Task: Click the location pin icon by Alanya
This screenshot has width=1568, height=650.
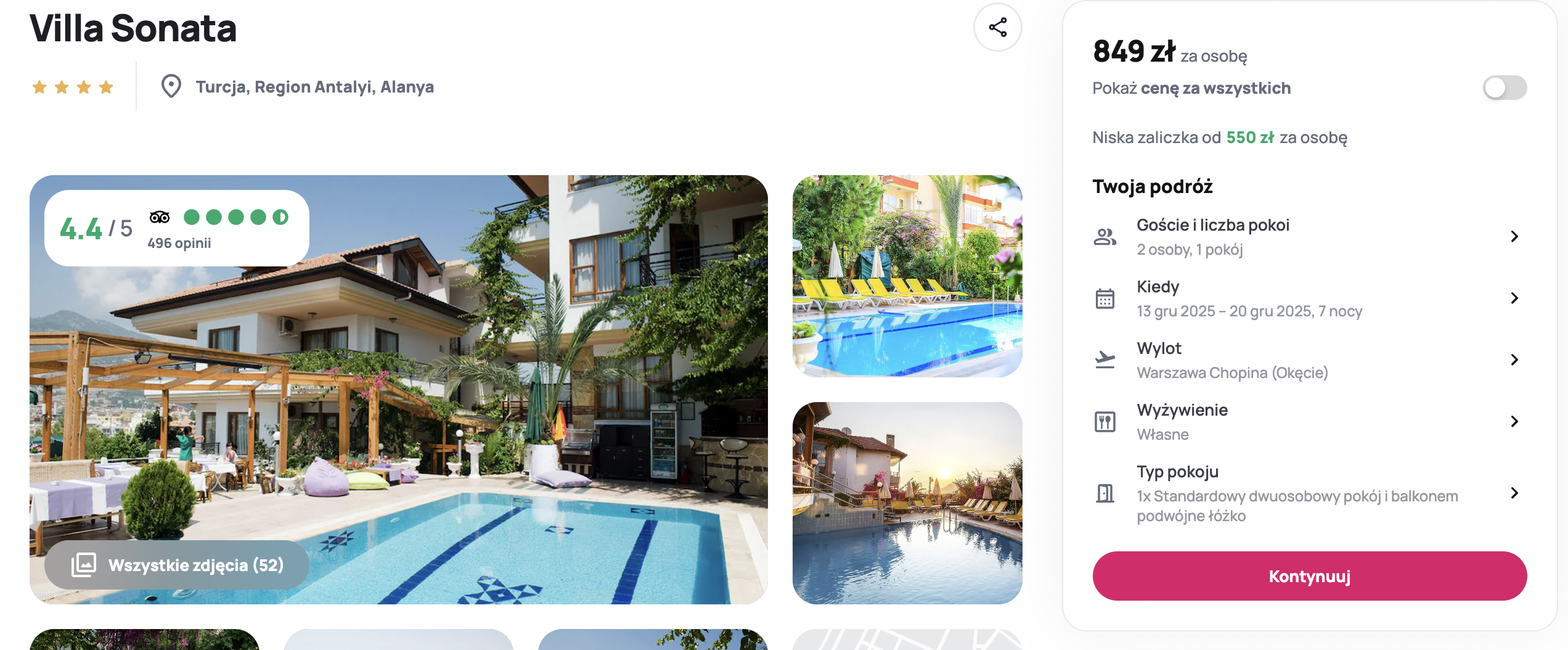Action: point(171,86)
